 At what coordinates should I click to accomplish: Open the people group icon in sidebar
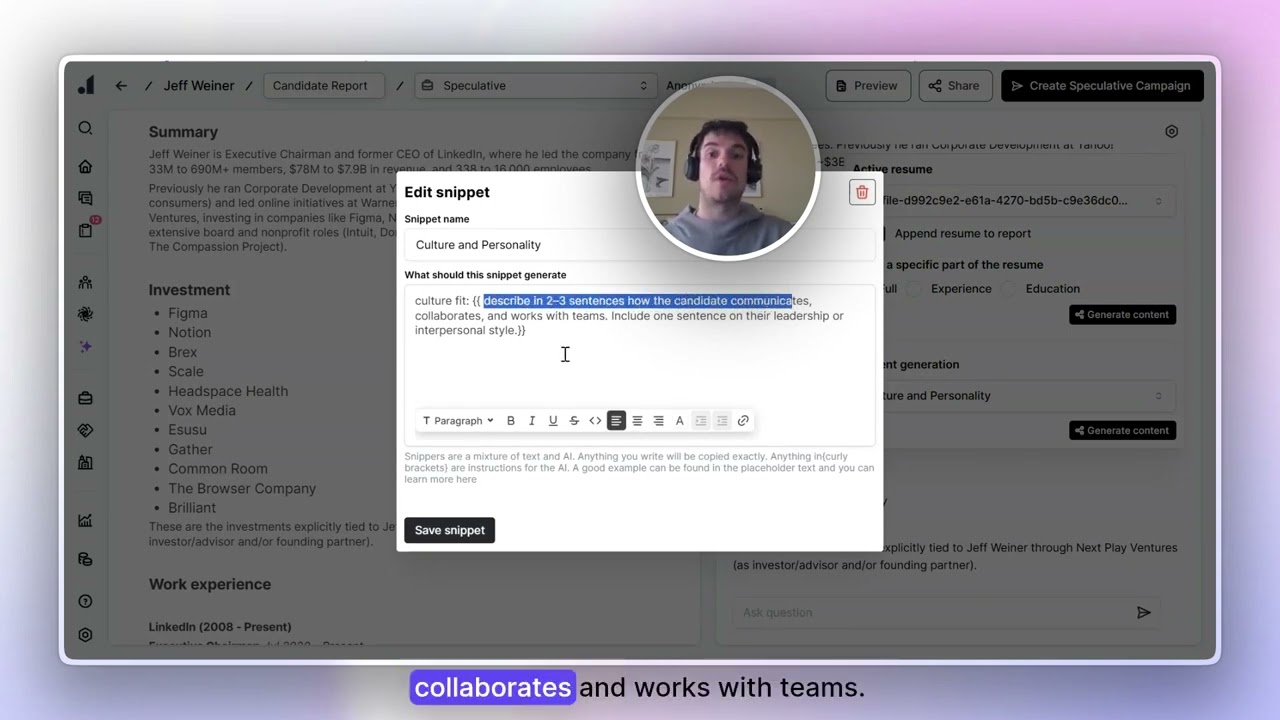[85, 283]
